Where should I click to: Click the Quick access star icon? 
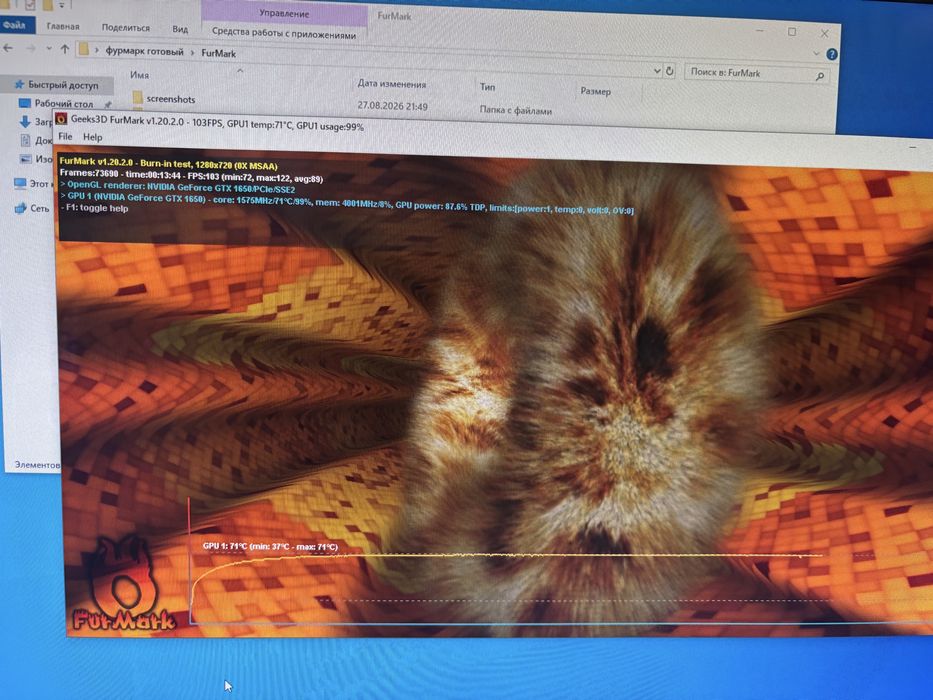[x=19, y=84]
